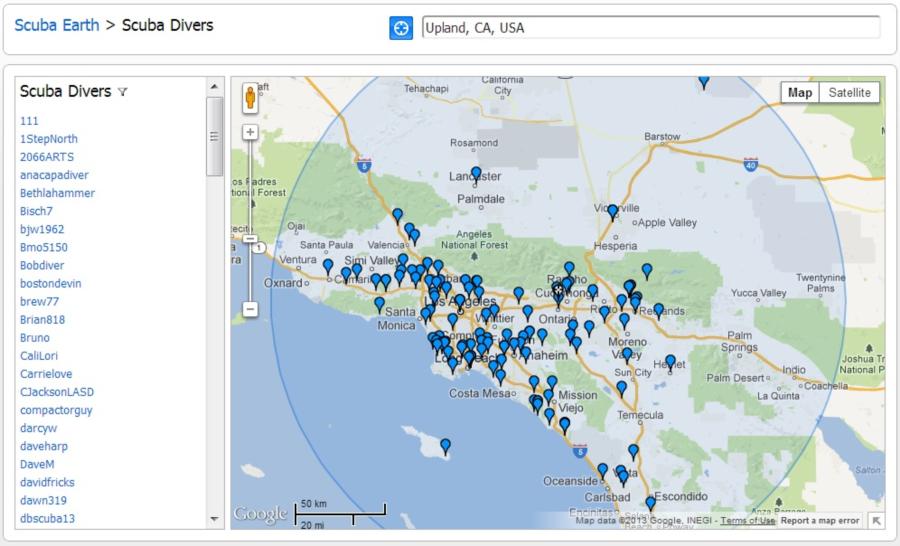The width and height of the screenshot is (900, 546).
Task: Click the location search field
Action: (x=651, y=28)
